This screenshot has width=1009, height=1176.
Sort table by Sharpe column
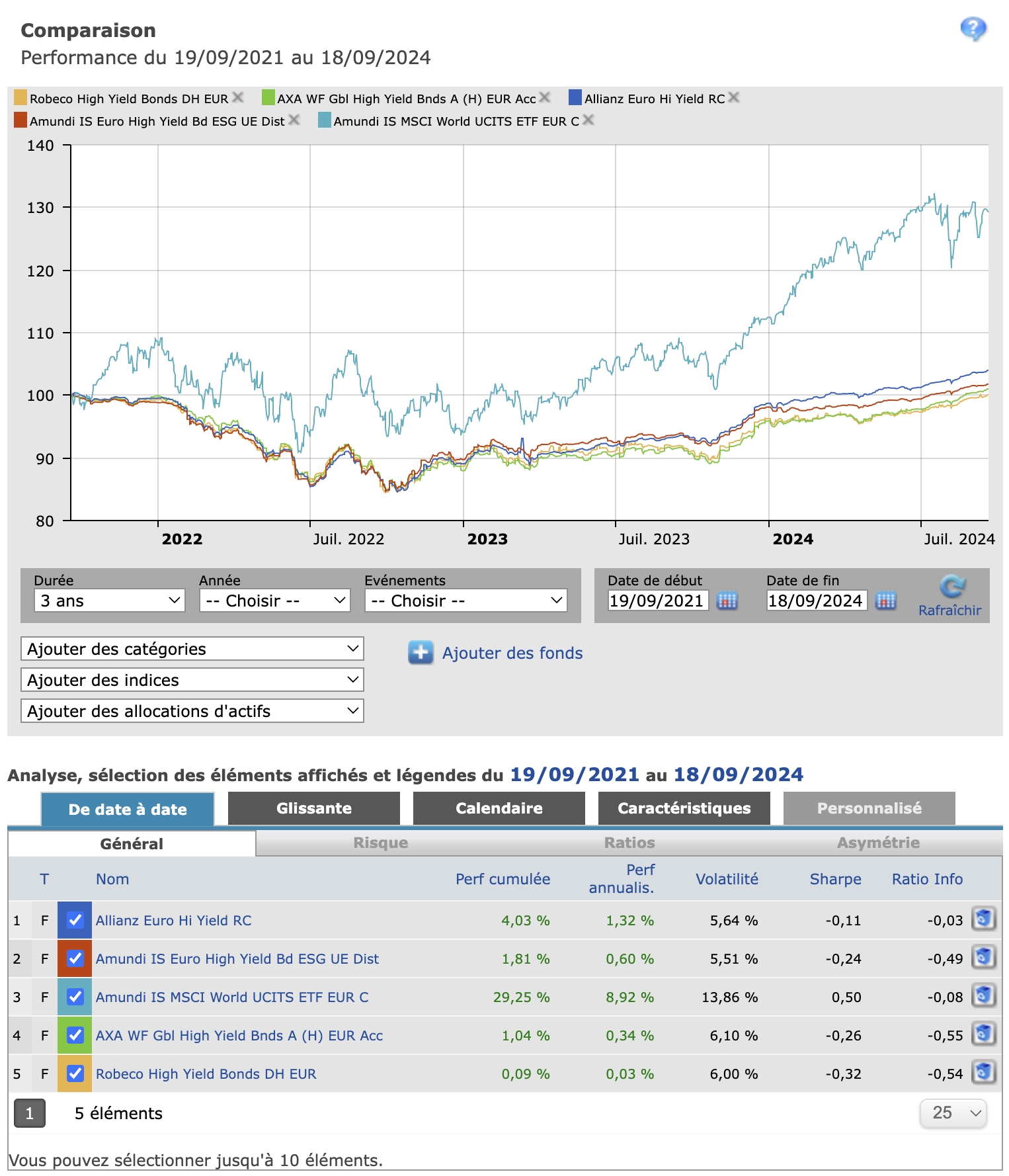point(836,879)
